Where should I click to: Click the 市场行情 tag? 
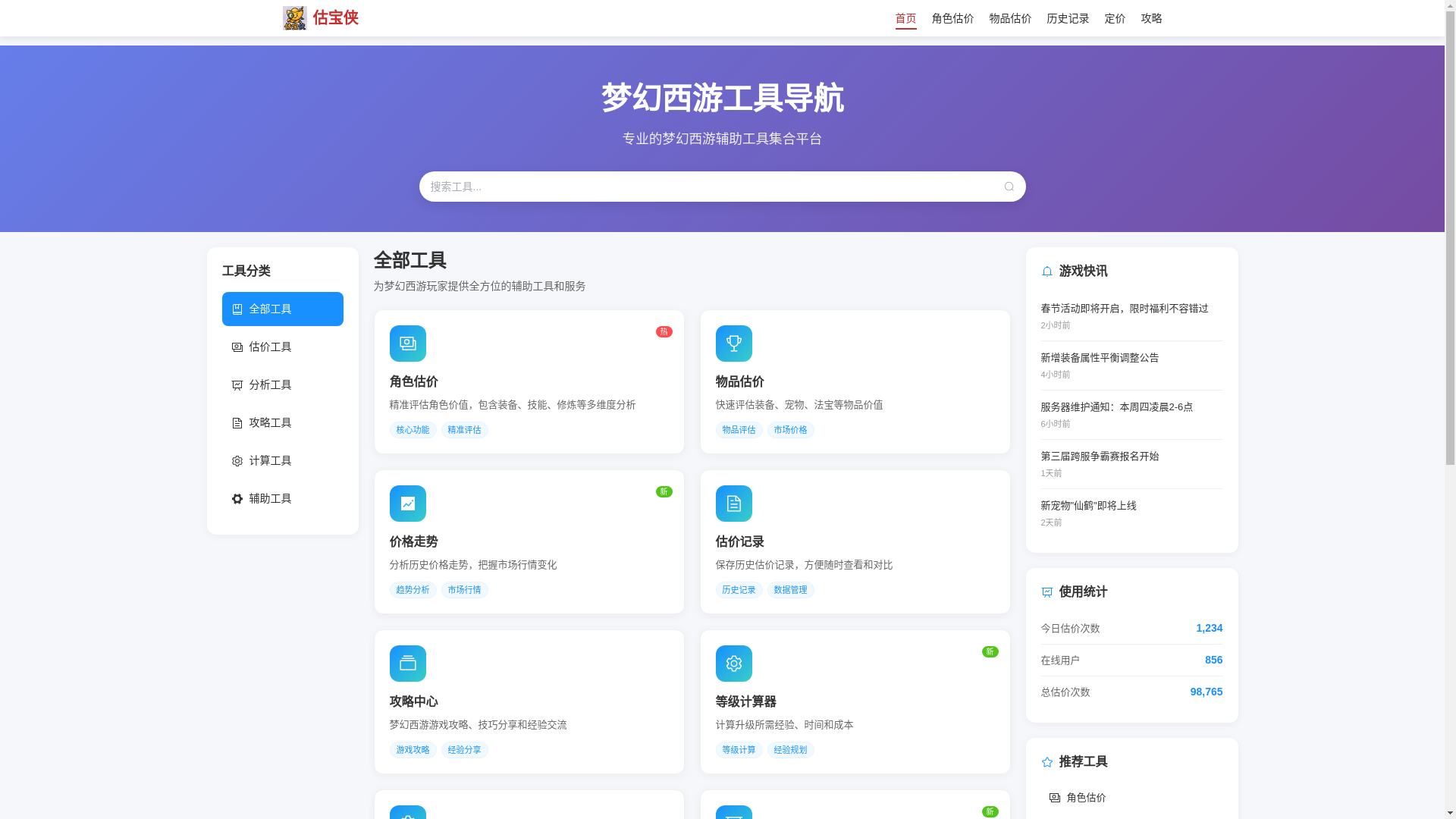point(464,590)
